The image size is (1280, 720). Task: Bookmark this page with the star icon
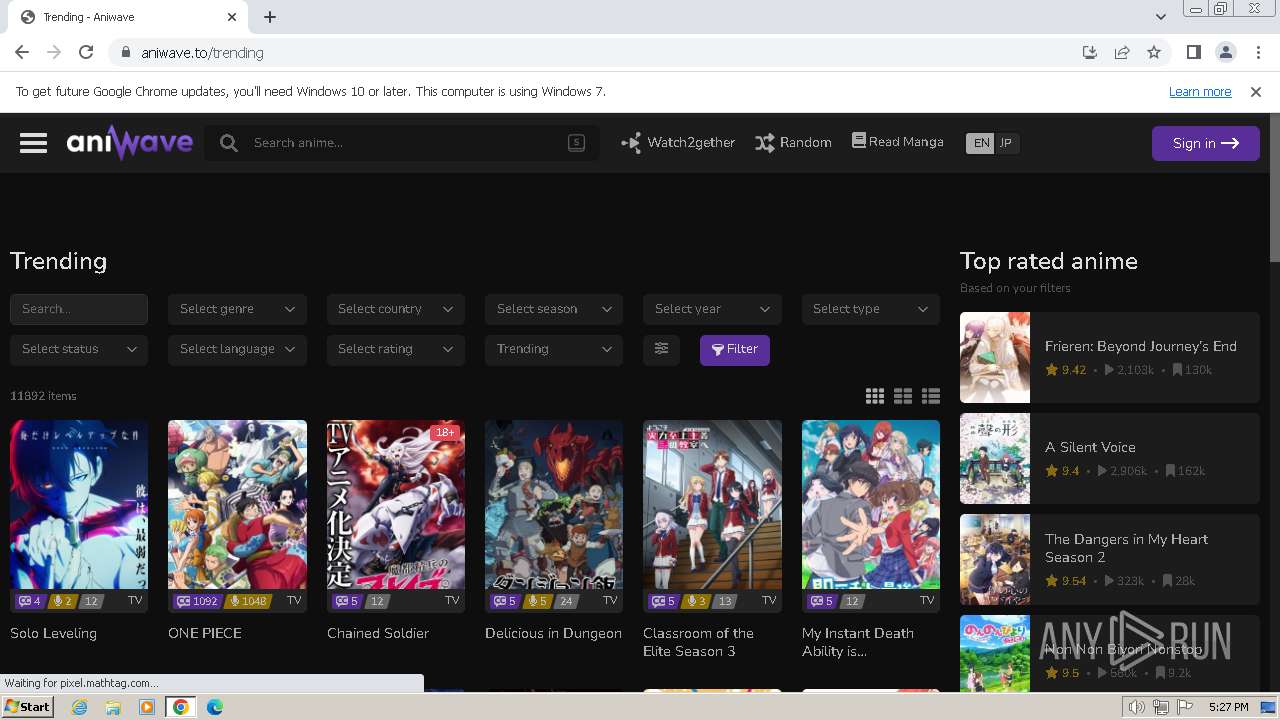point(1154,52)
